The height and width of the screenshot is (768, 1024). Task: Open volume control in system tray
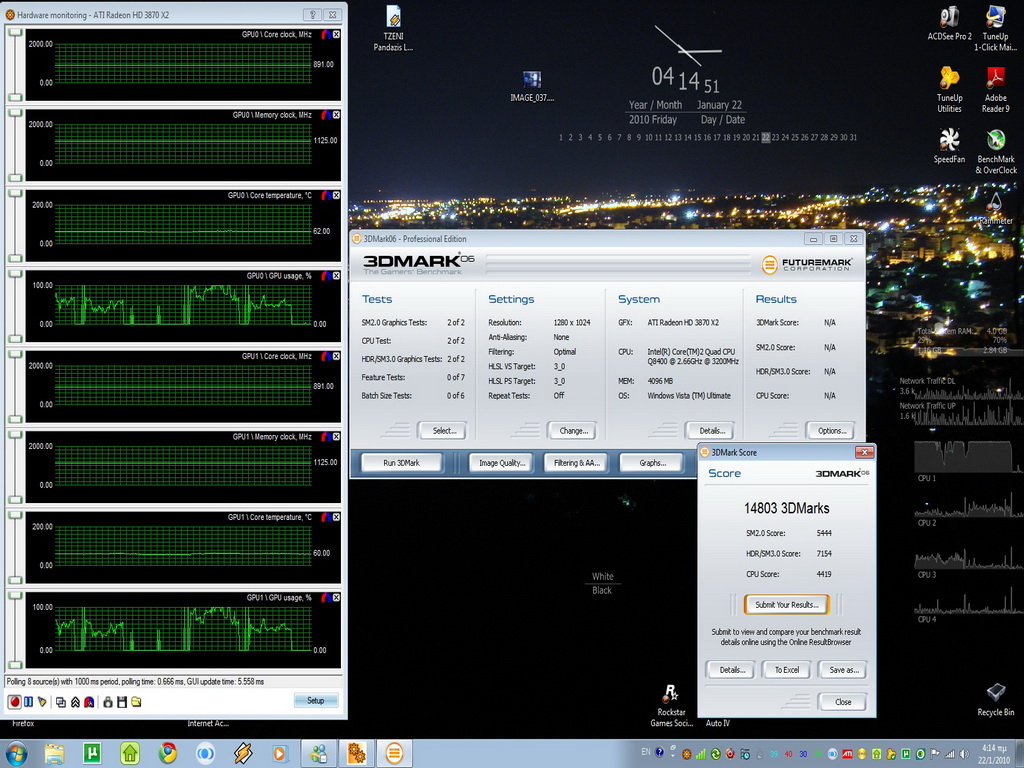point(963,754)
